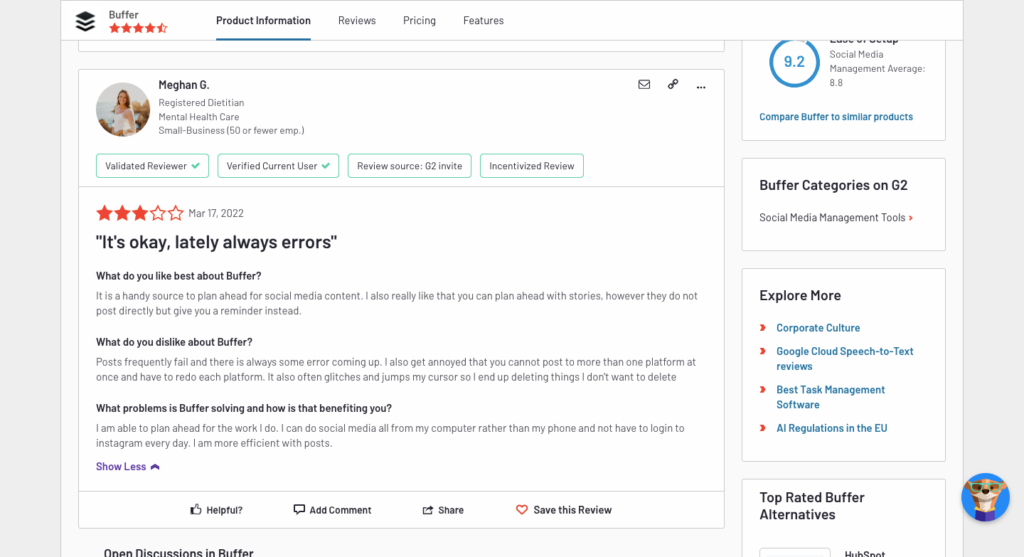Image resolution: width=1024 pixels, height=557 pixels.
Task: Click the Share review icon
Action: [428, 510]
